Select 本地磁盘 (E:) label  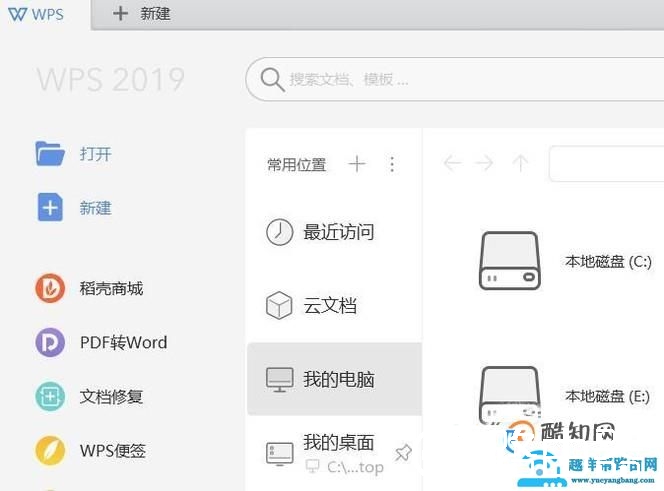point(607,397)
